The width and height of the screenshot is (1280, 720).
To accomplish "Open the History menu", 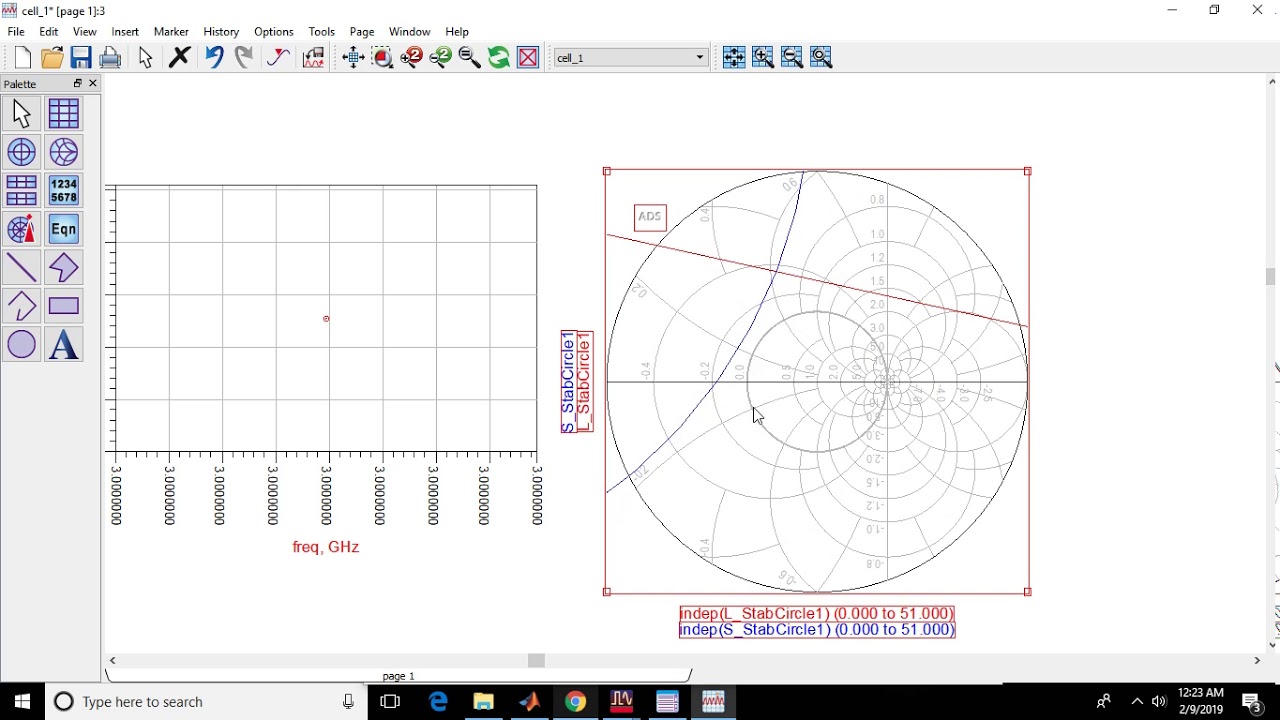I will pos(221,32).
